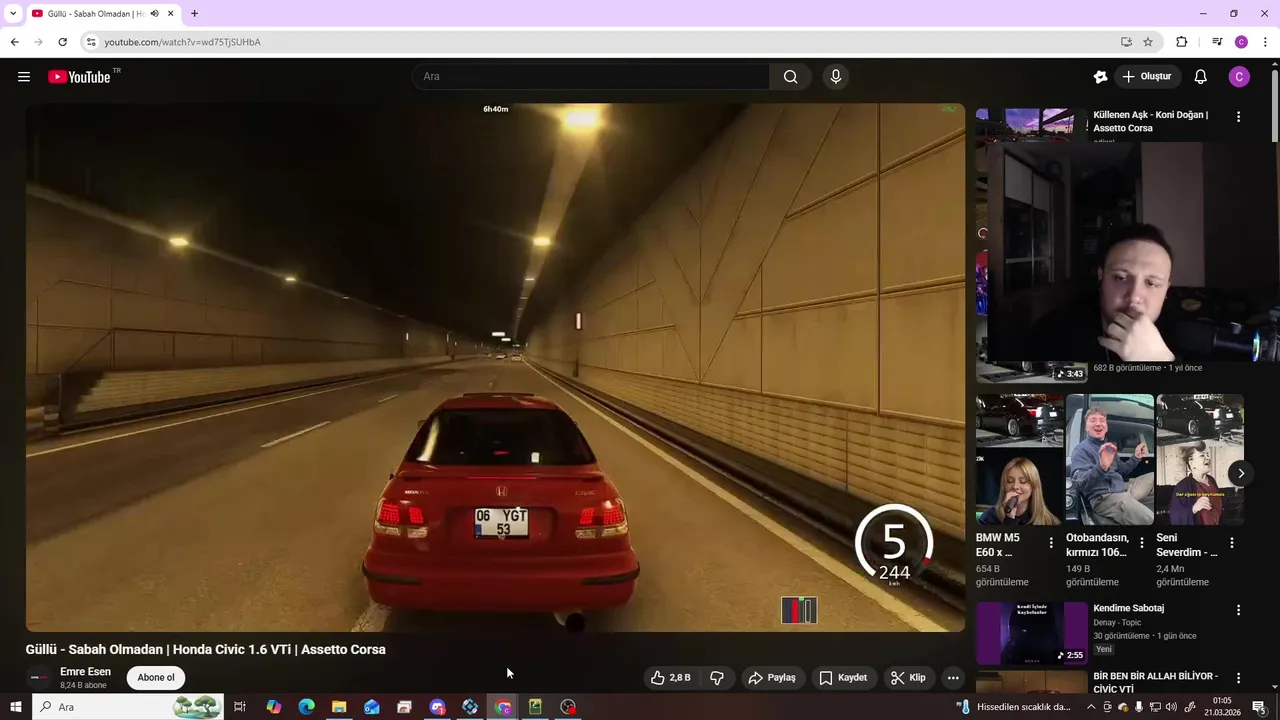Open the BİR BEN BİR ALLAH BİLİYOR video title
This screenshot has width=1280, height=720.
pyautogui.click(x=1155, y=683)
